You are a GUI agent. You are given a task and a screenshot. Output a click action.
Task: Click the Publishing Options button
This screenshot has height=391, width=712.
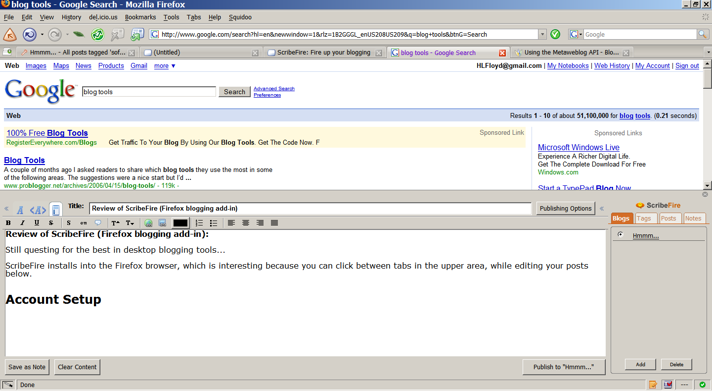[x=565, y=208]
